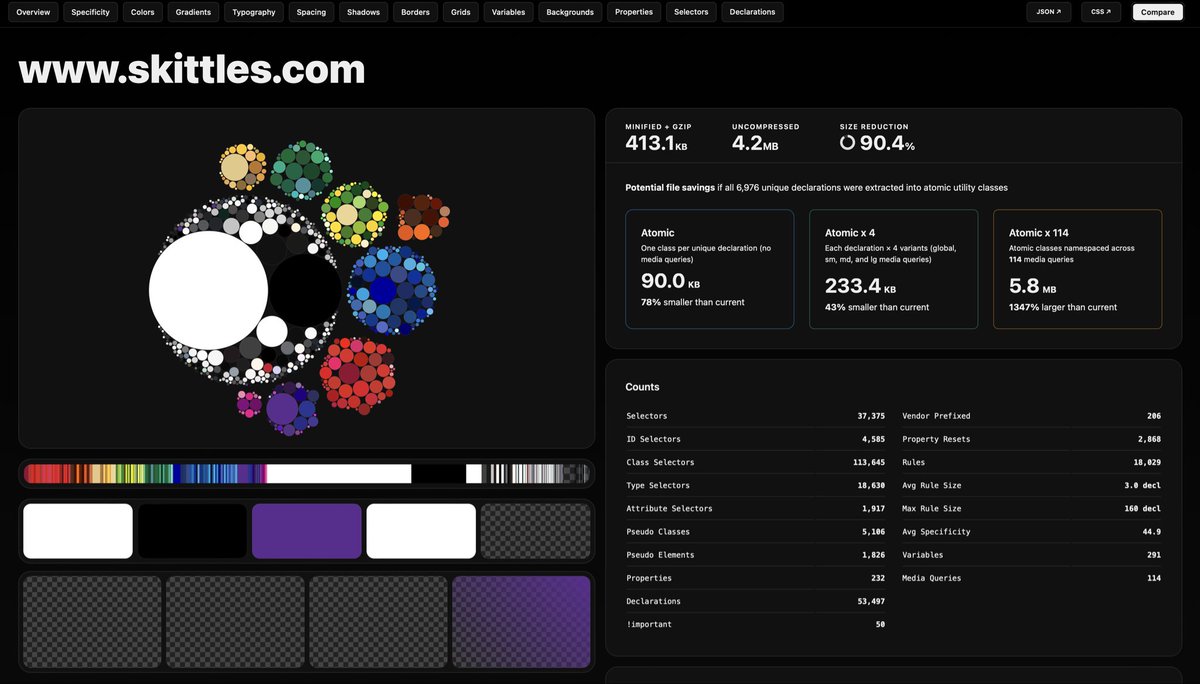Click the first white color swatch
The image size is (1200, 684).
[78, 531]
